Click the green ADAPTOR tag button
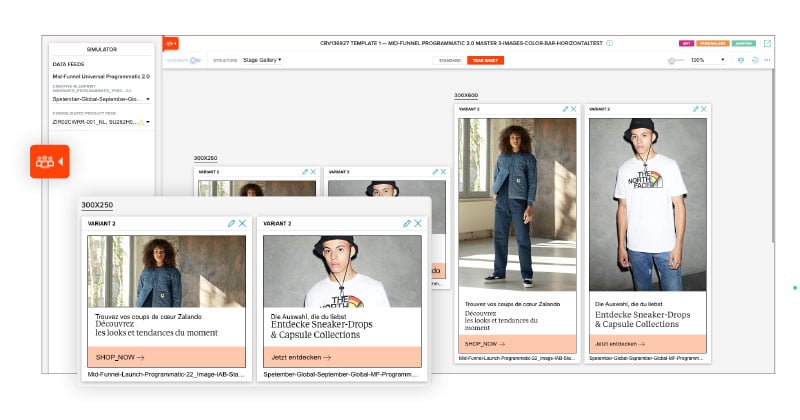The image size is (800, 420). coord(743,44)
